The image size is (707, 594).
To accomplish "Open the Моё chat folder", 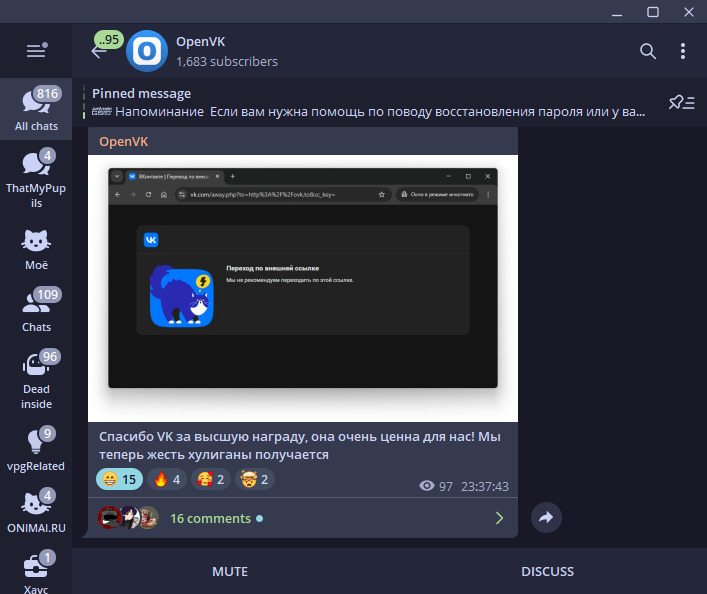I will (x=36, y=250).
